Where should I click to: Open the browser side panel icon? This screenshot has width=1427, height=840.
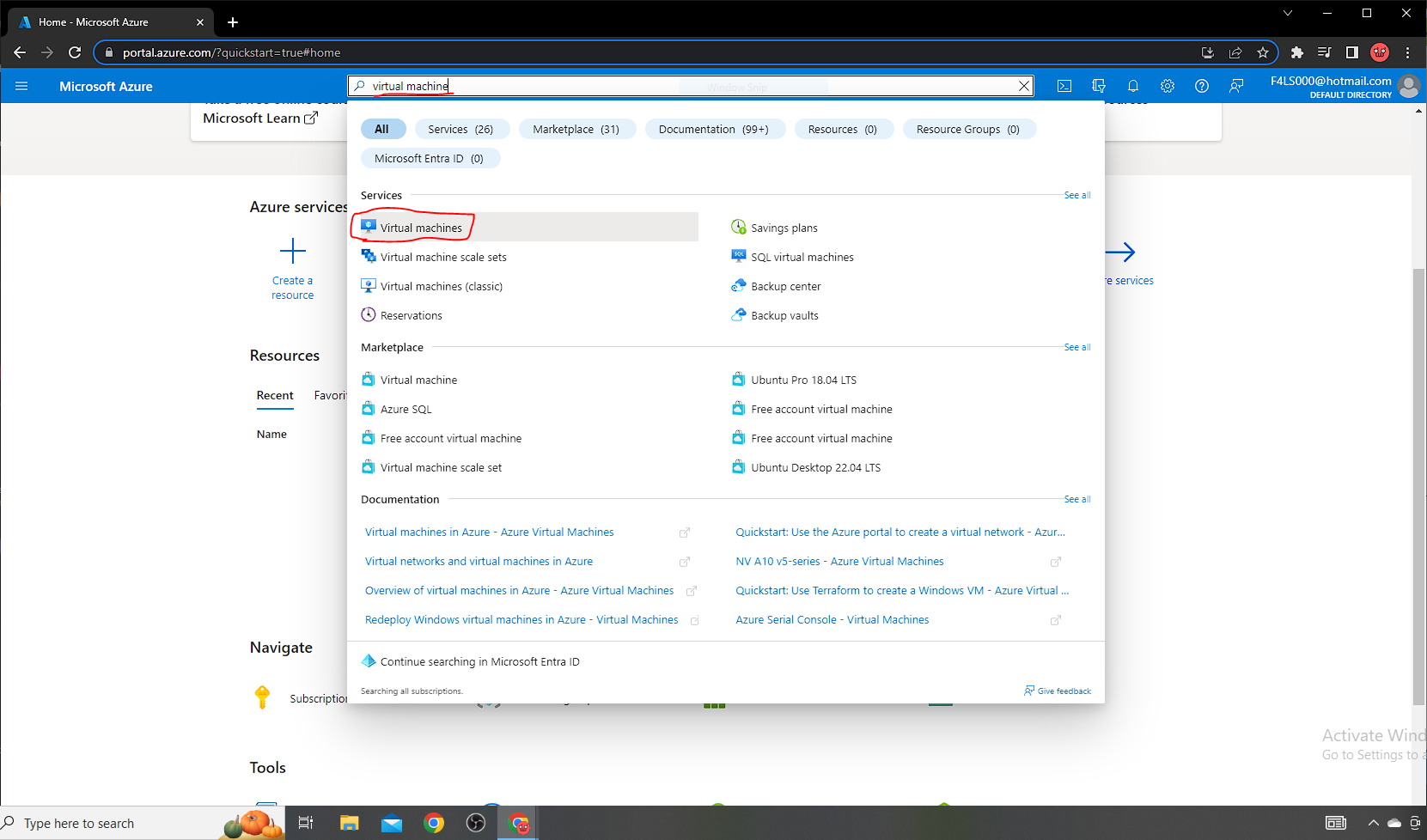pyautogui.click(x=1352, y=52)
